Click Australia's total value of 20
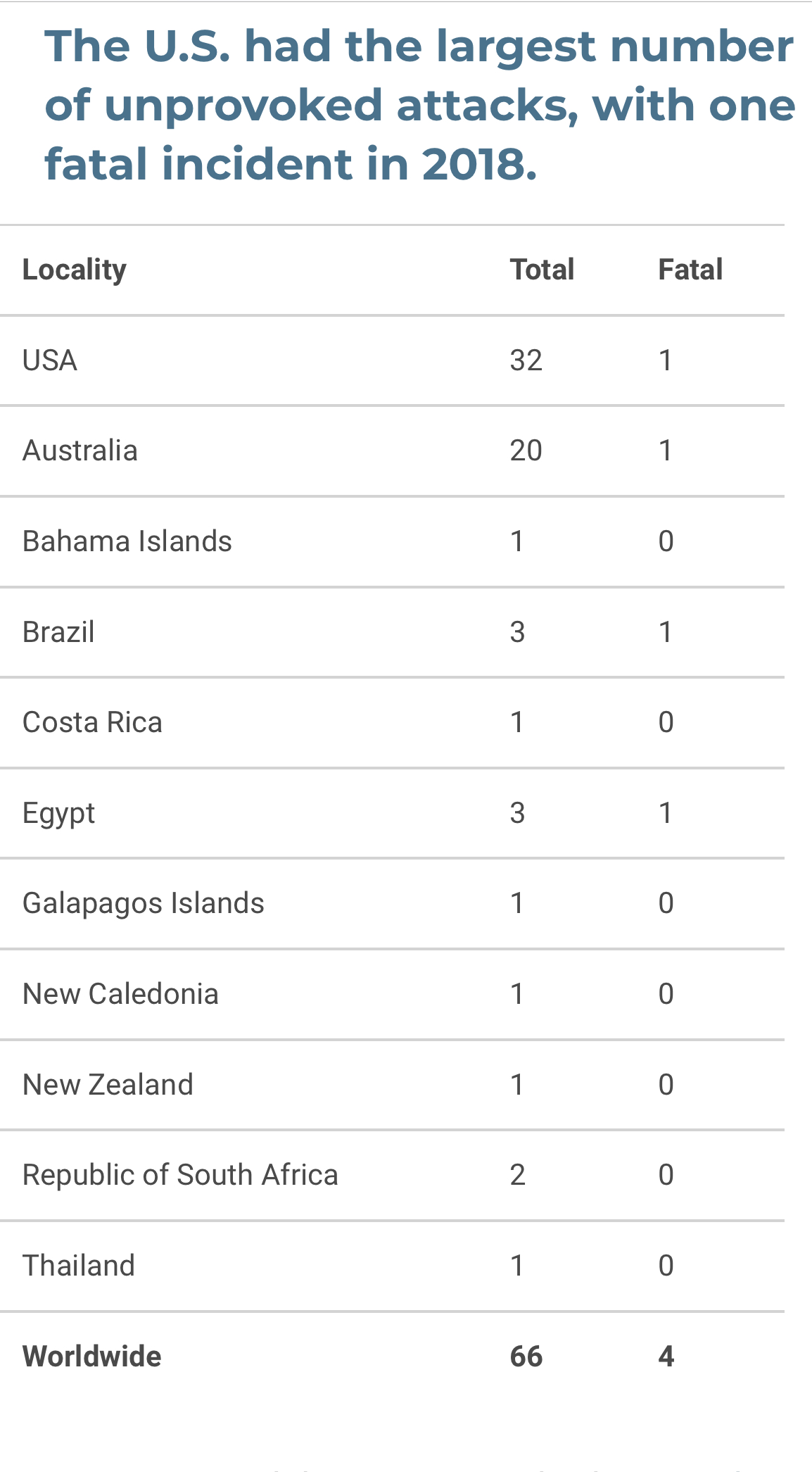This screenshot has height=1472, width=812. [x=526, y=451]
